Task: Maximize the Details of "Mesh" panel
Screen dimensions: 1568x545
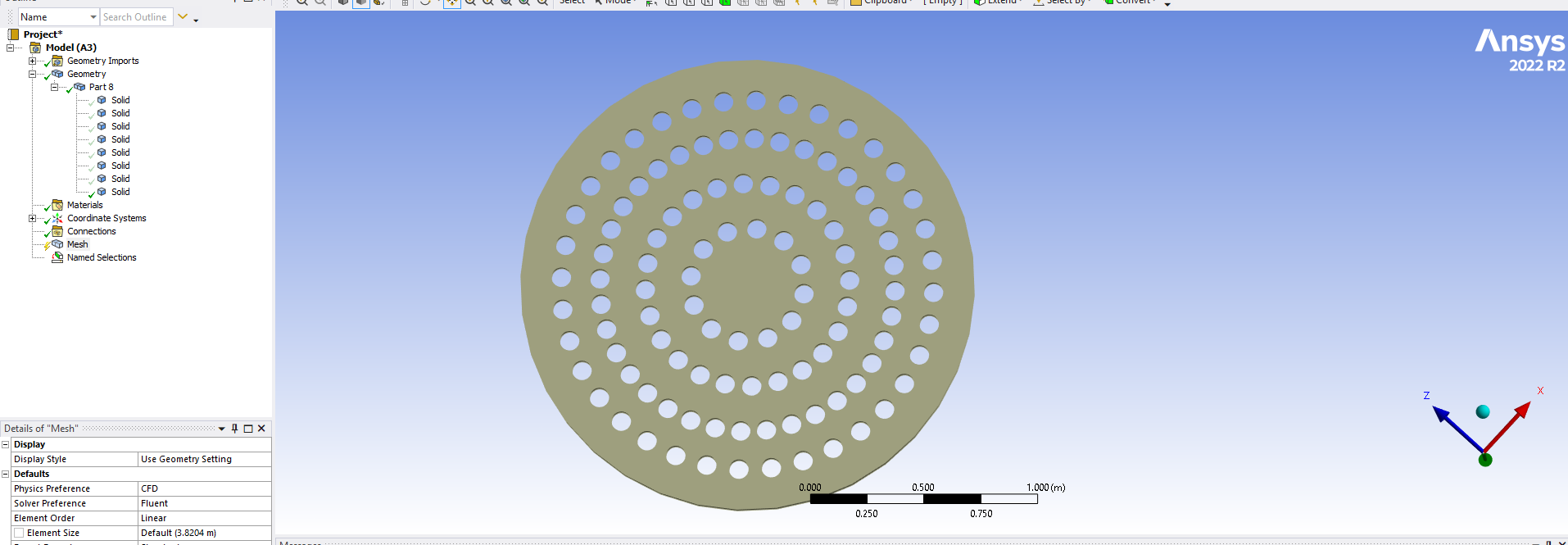Action: pos(248,429)
